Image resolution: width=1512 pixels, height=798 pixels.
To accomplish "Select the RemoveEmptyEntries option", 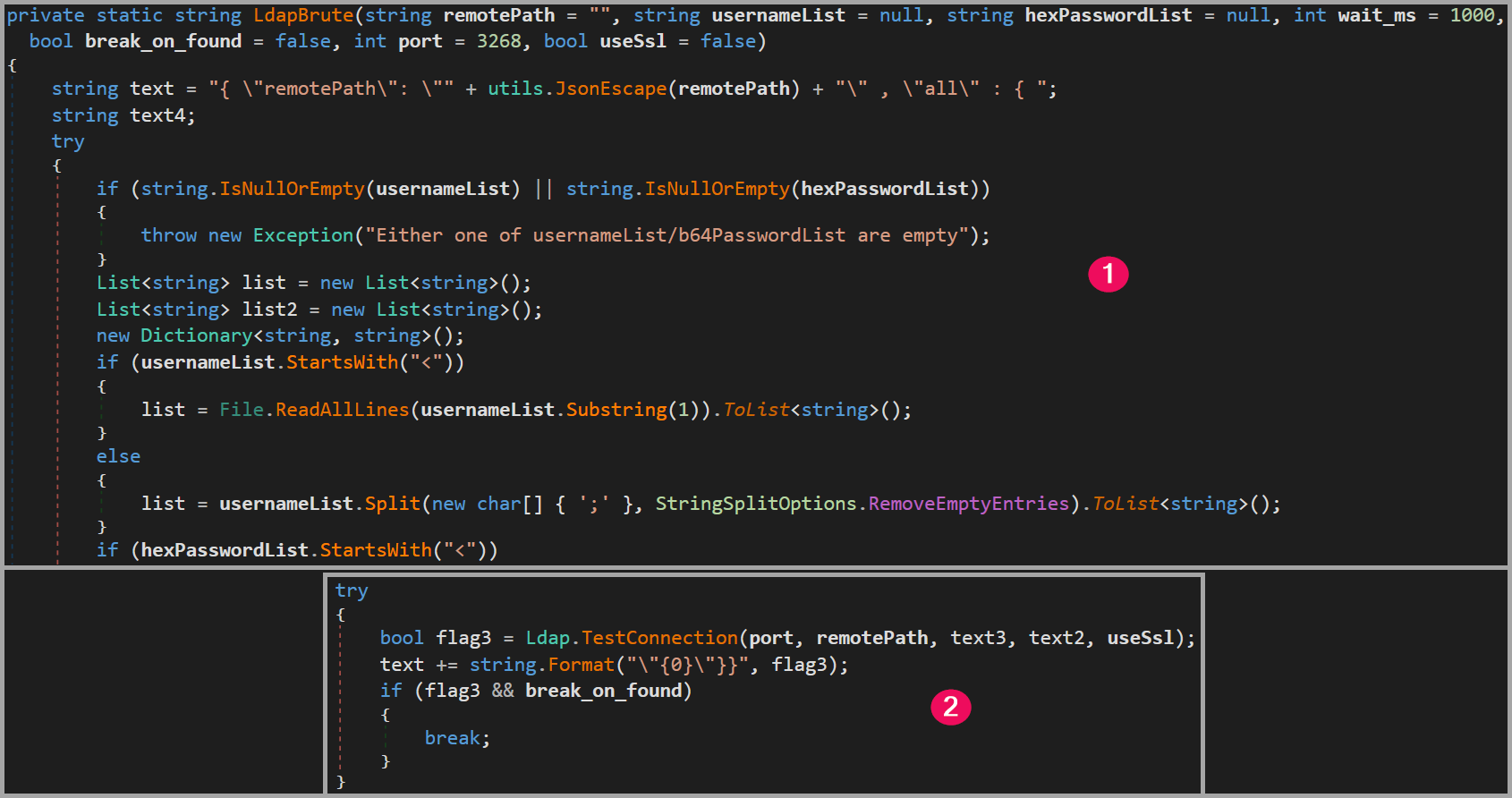I will click(969, 504).
